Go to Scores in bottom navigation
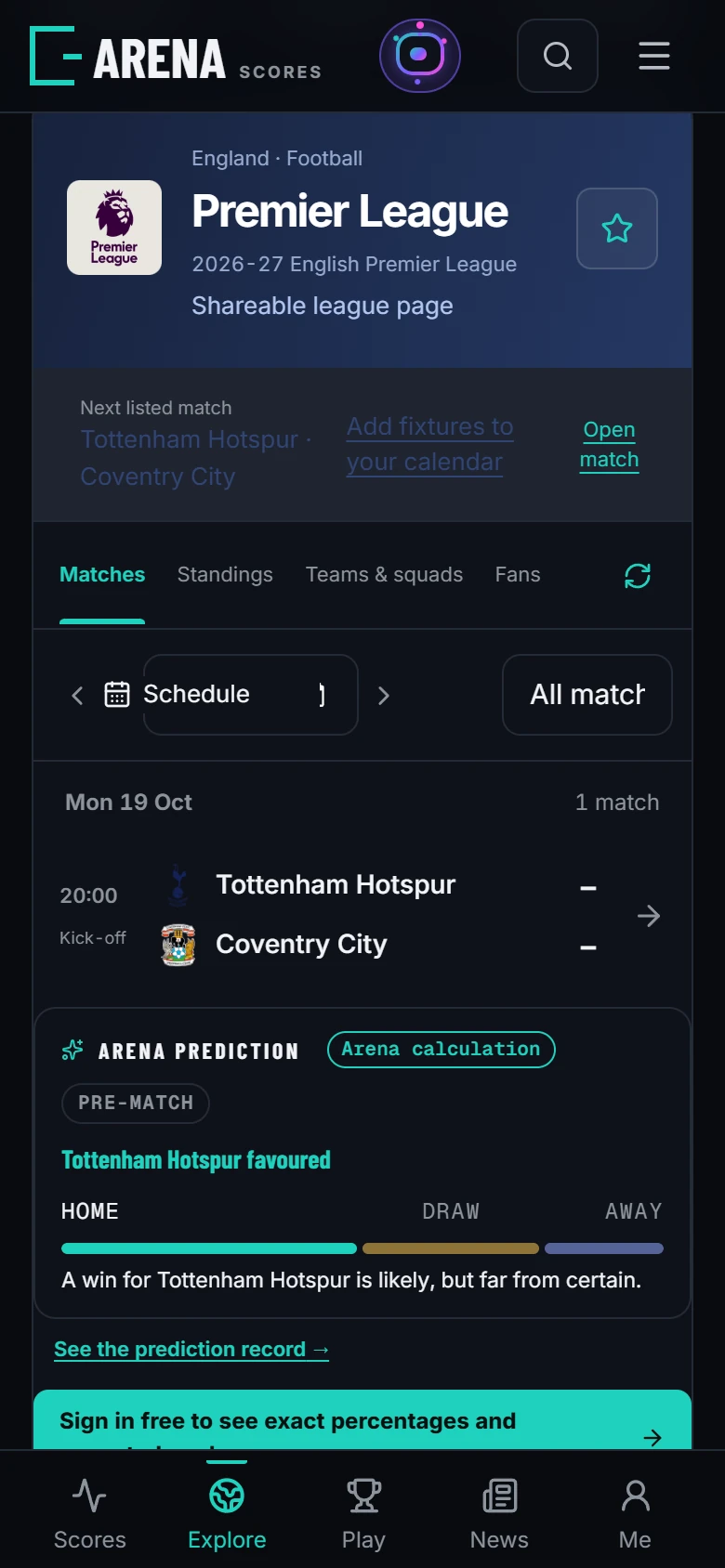 [90, 1513]
